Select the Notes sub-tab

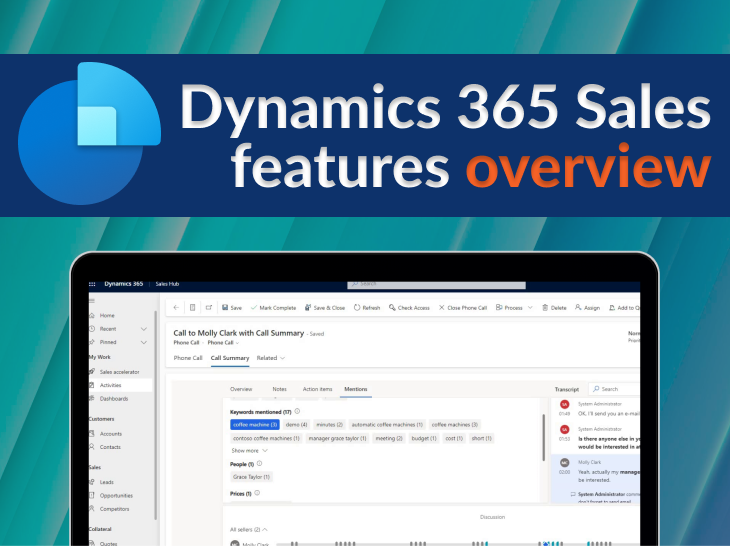[x=279, y=389]
